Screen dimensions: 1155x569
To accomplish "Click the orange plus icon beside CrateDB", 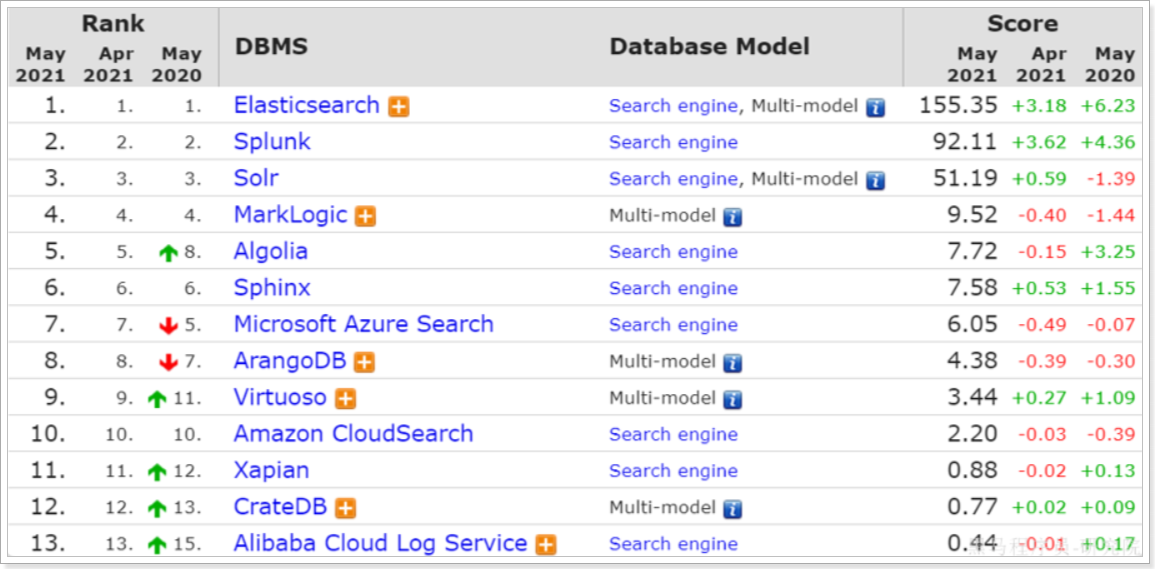I will (345, 509).
